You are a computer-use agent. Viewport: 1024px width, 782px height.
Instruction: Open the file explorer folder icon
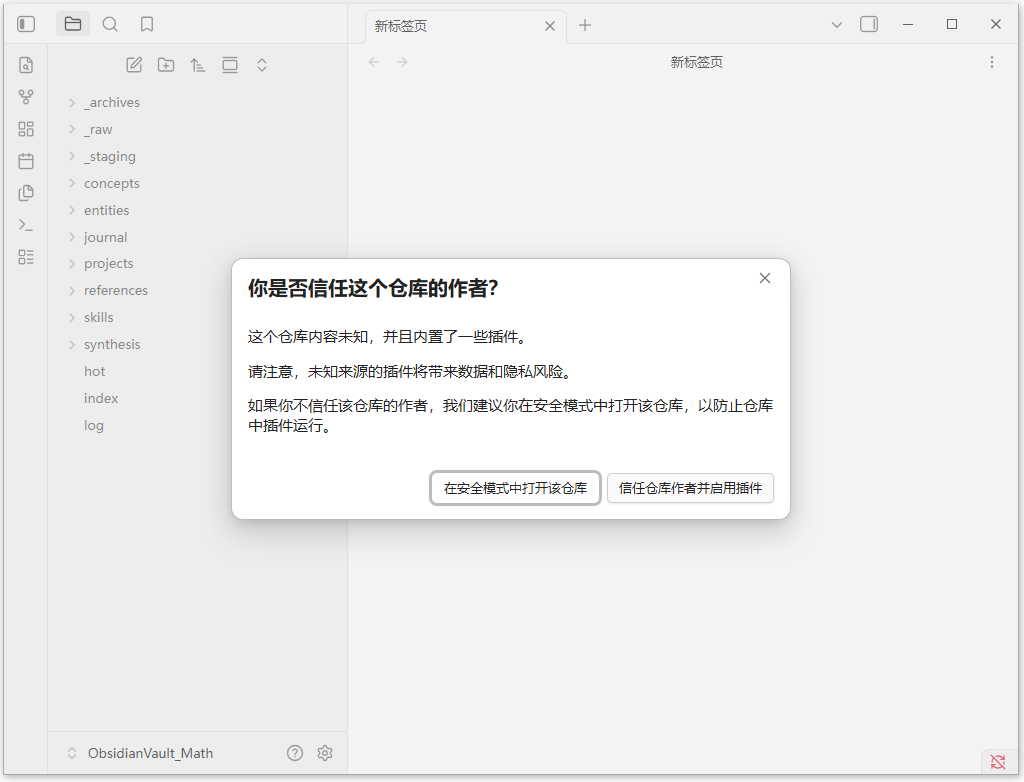point(73,25)
